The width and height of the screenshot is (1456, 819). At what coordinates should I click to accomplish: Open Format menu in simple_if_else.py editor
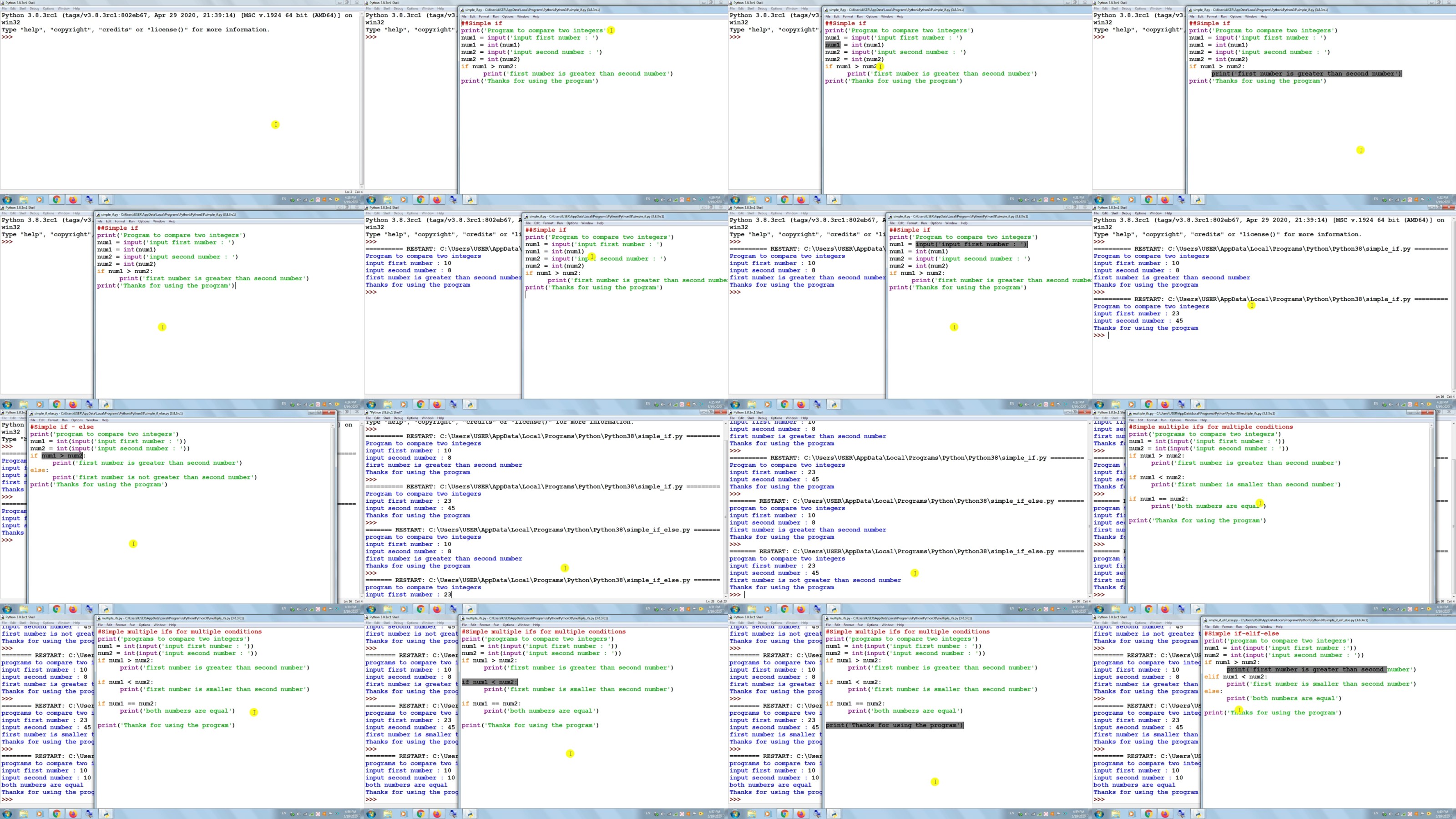click(x=53, y=420)
